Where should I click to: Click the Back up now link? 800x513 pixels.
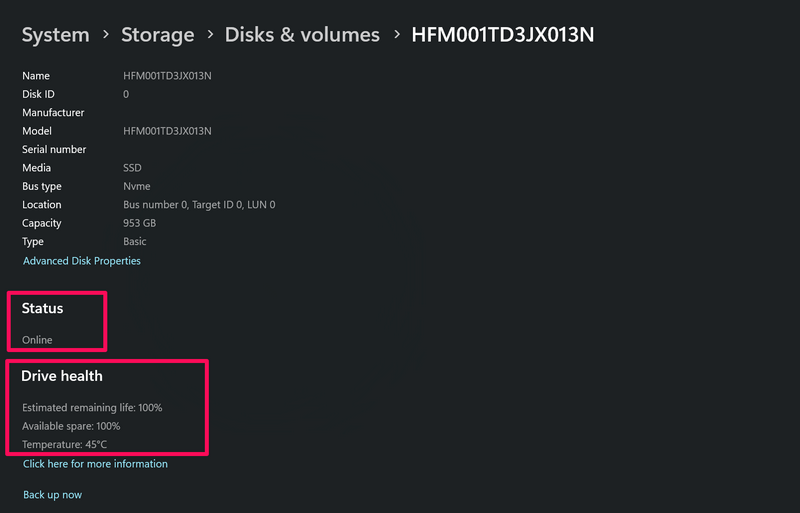pos(52,495)
